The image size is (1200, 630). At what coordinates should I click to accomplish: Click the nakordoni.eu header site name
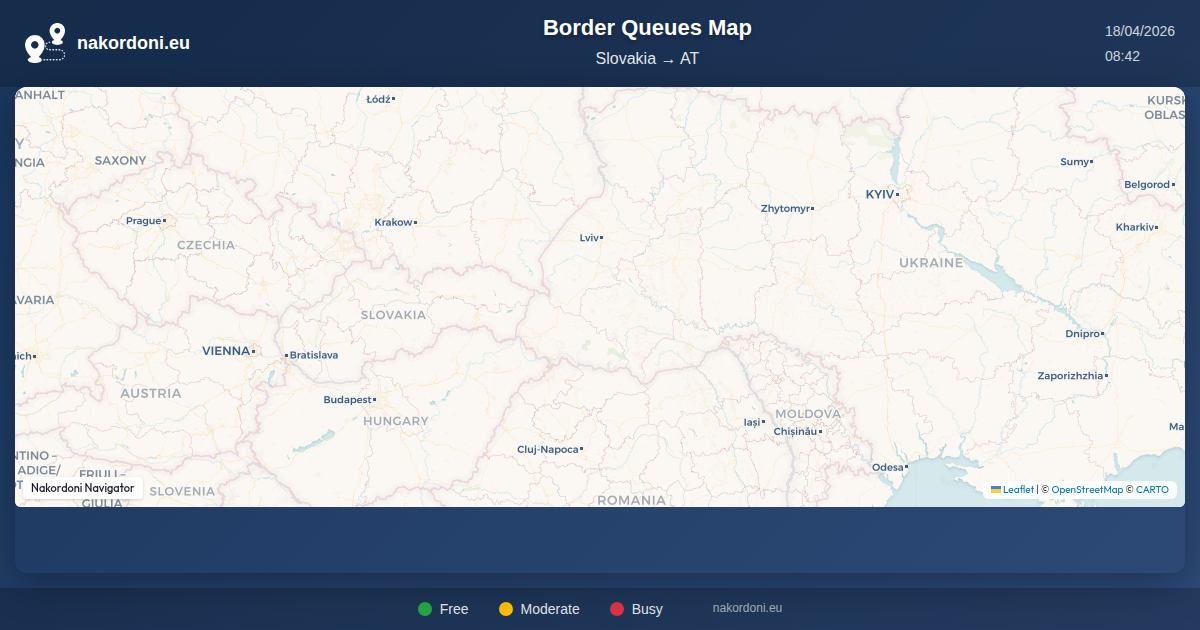pyautogui.click(x=133, y=43)
